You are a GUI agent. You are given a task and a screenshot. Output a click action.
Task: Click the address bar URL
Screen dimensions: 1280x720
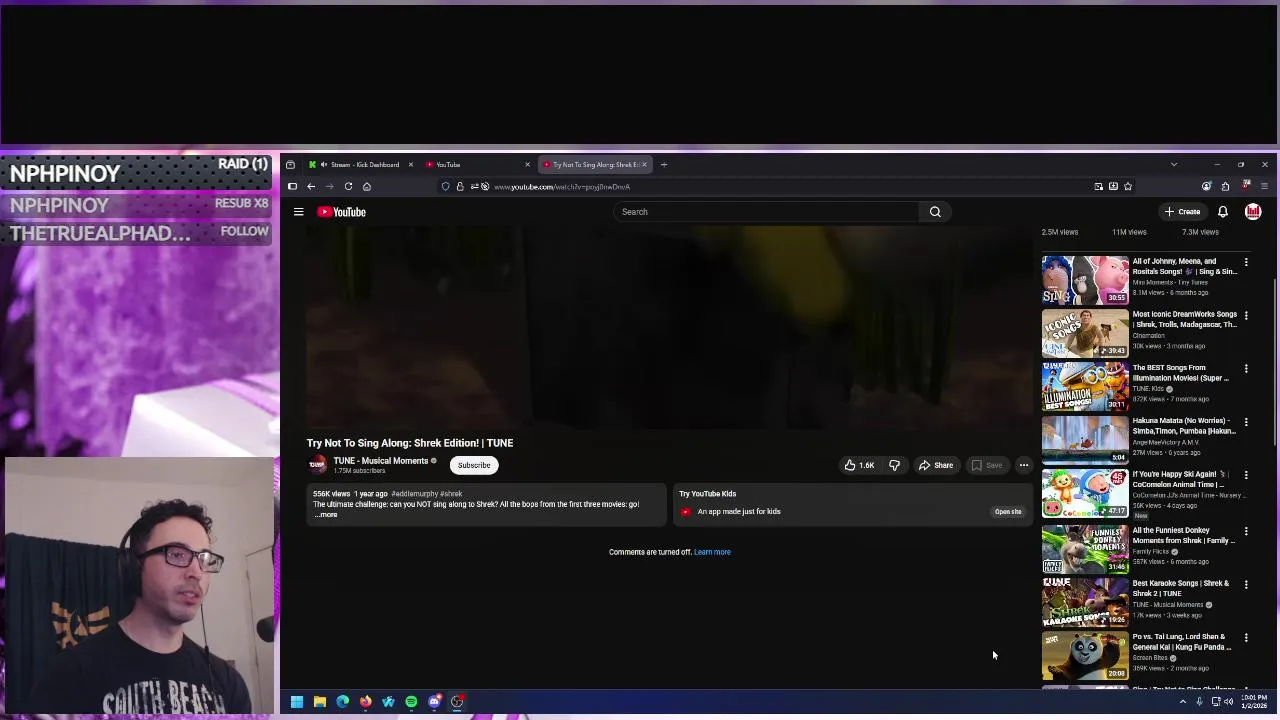coord(562,187)
